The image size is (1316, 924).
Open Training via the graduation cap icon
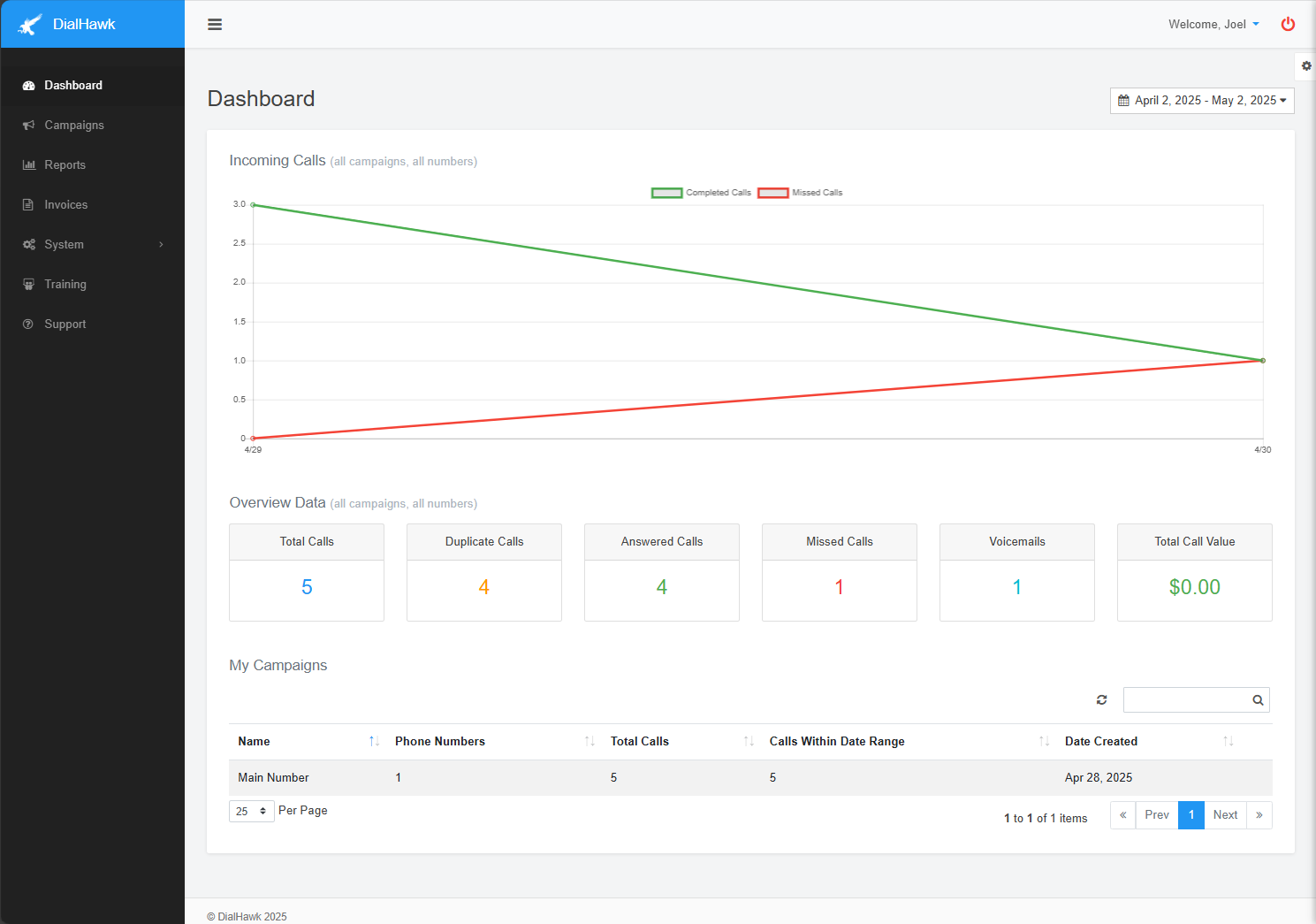[29, 284]
